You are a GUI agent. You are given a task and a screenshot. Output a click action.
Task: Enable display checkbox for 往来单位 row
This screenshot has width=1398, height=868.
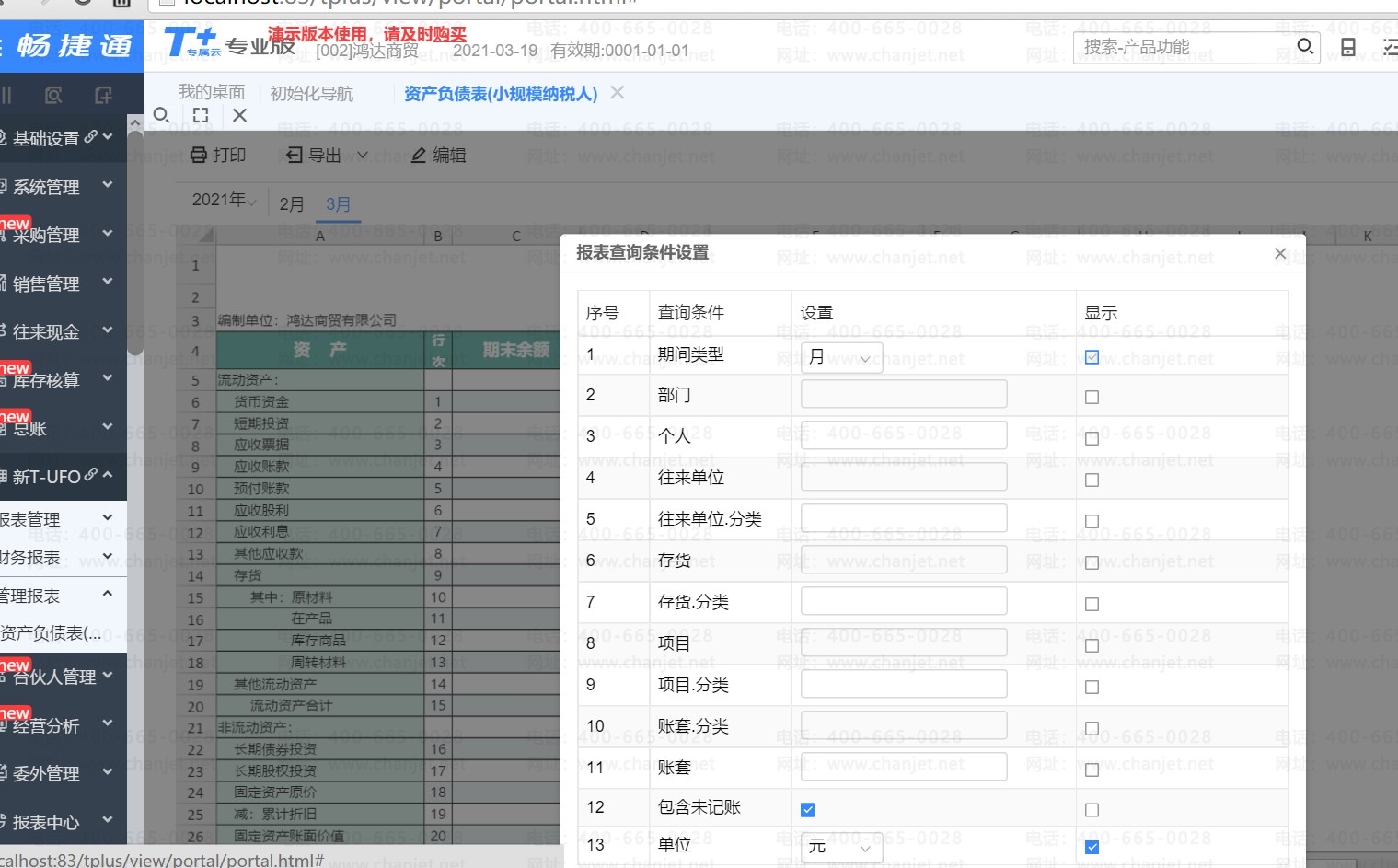tap(1092, 480)
